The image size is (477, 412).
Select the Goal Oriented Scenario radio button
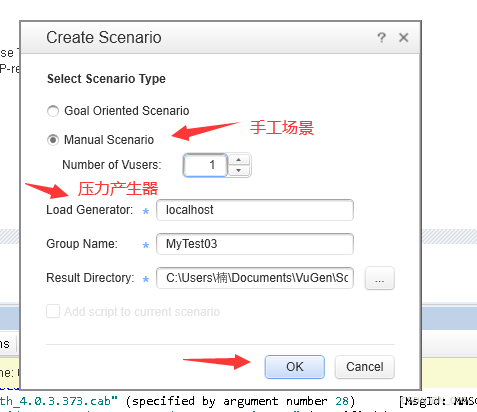point(53,111)
